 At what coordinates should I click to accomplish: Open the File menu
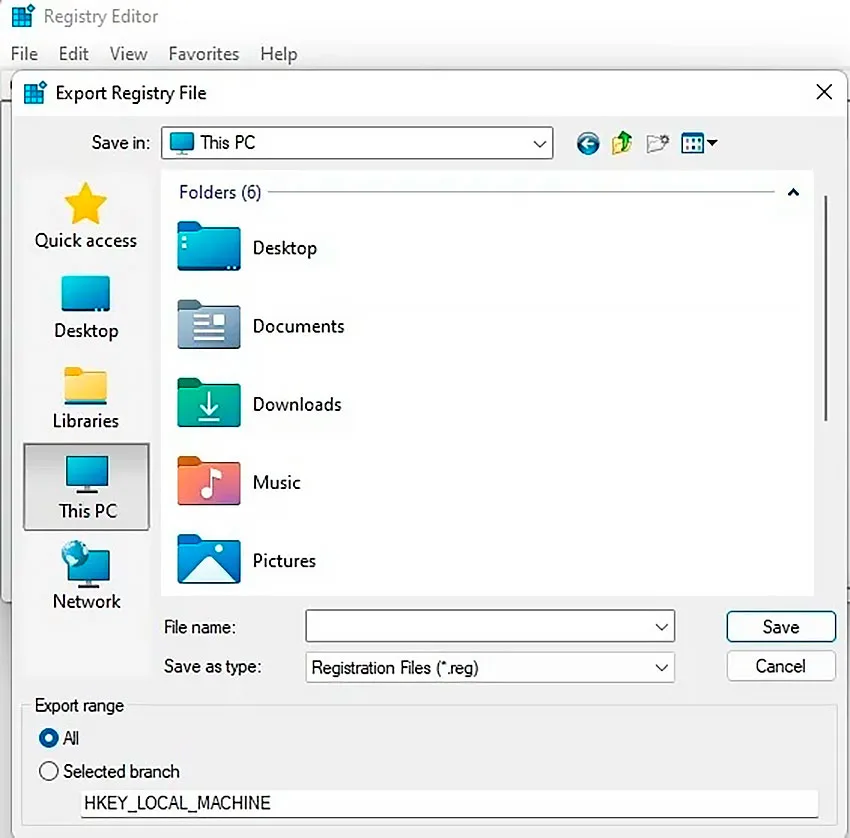(x=24, y=54)
